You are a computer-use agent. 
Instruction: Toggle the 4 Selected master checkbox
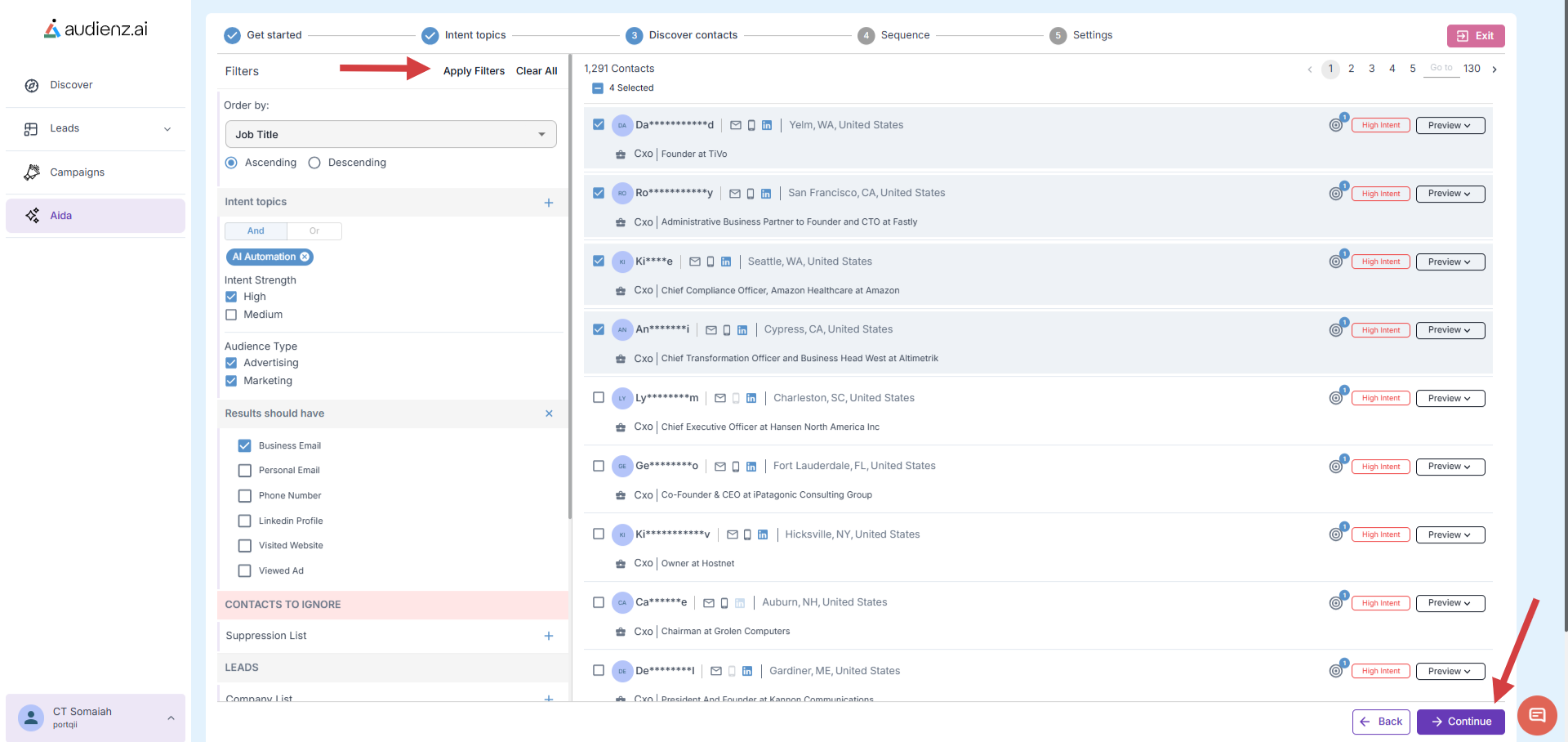[x=598, y=88]
